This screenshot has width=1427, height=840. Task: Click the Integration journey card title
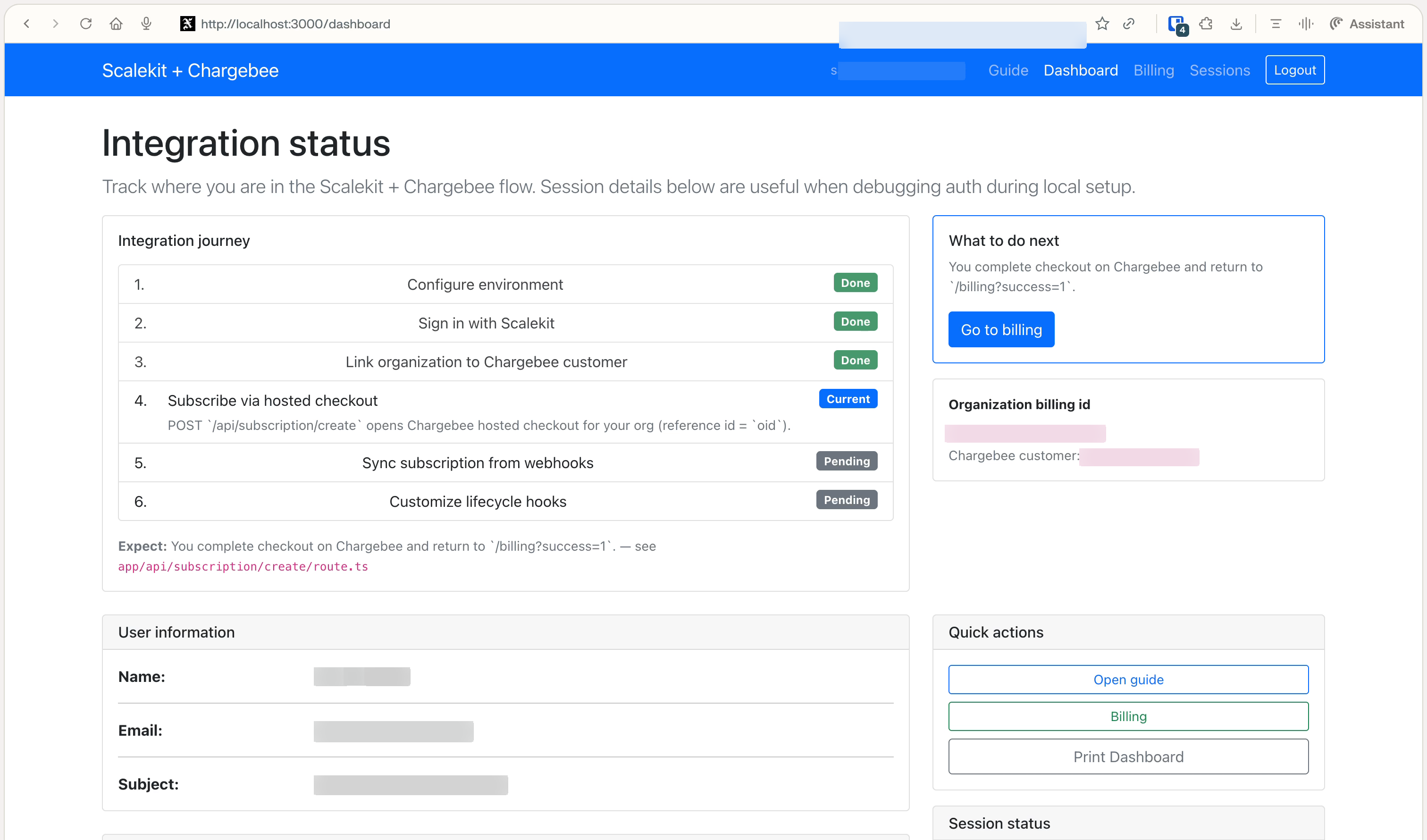coord(184,241)
